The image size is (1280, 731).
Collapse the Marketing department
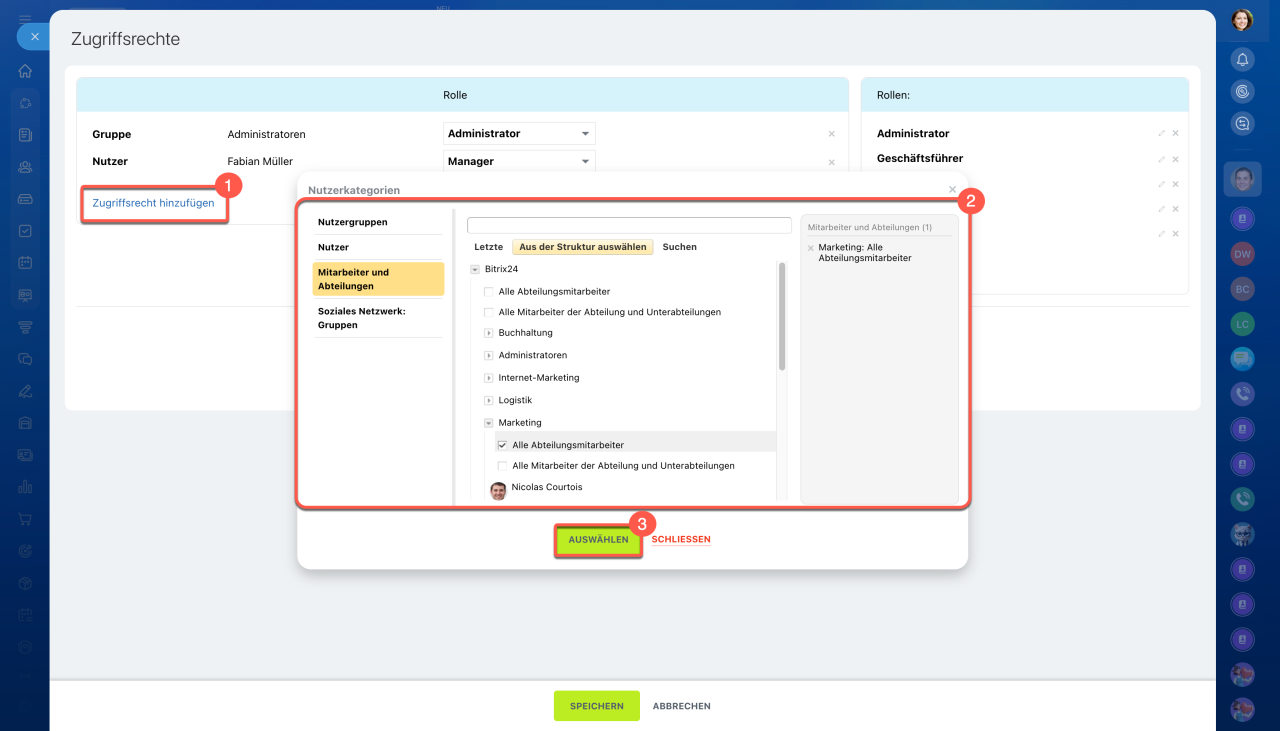489,423
